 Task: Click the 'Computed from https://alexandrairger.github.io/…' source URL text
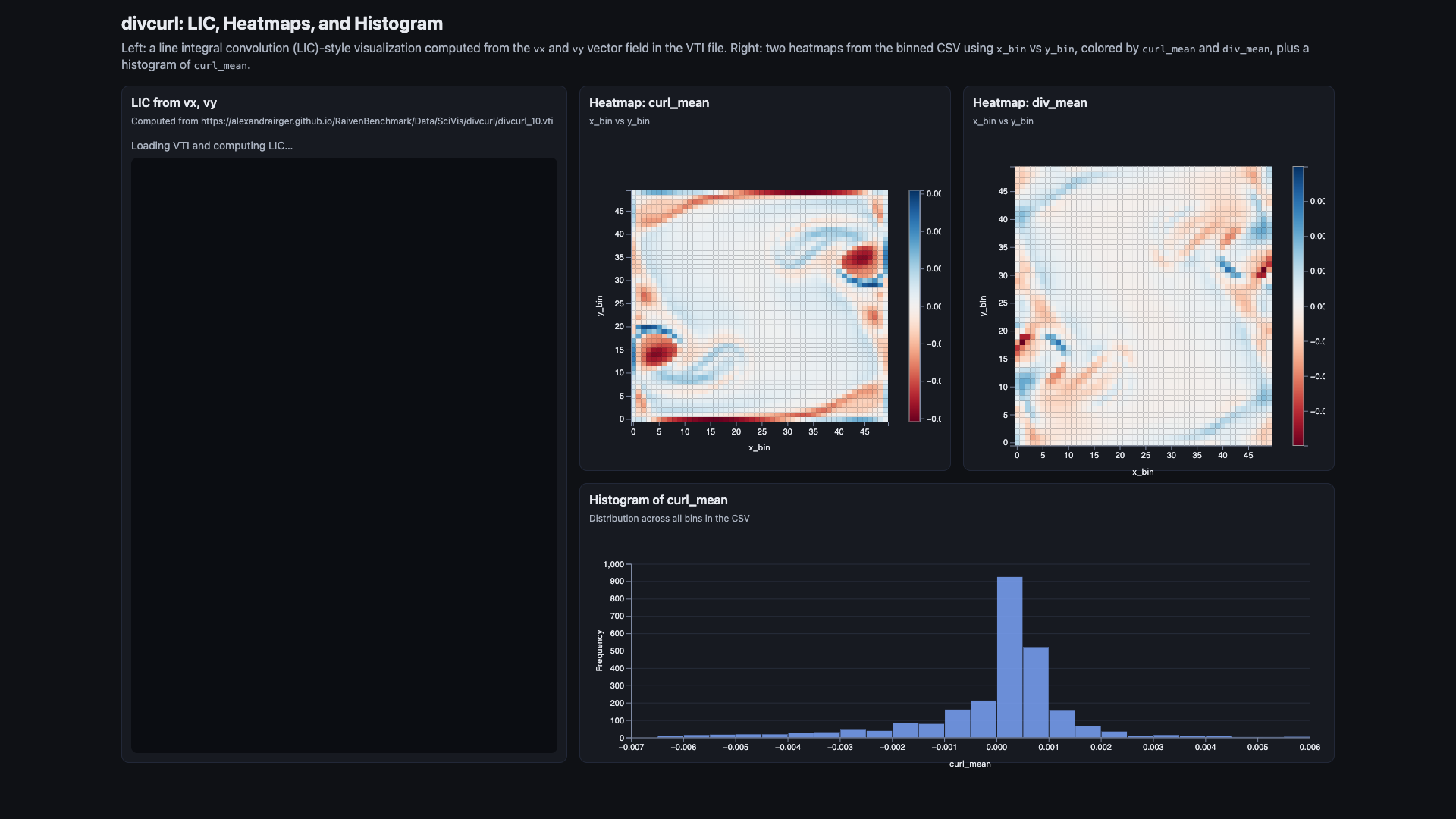(x=342, y=121)
